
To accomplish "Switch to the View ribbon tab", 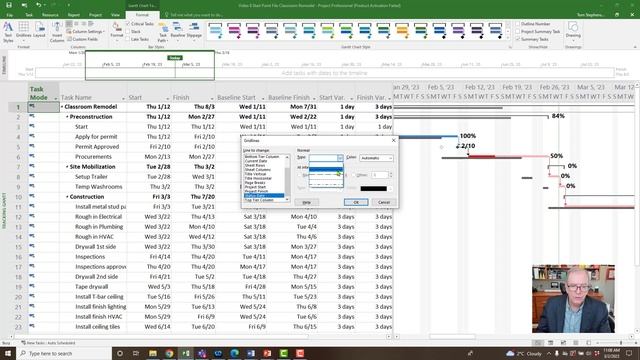I will pos(116,15).
